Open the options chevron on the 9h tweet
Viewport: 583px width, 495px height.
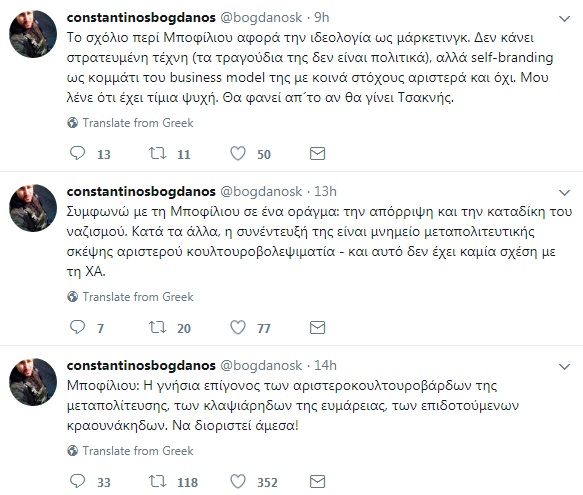coord(564,19)
